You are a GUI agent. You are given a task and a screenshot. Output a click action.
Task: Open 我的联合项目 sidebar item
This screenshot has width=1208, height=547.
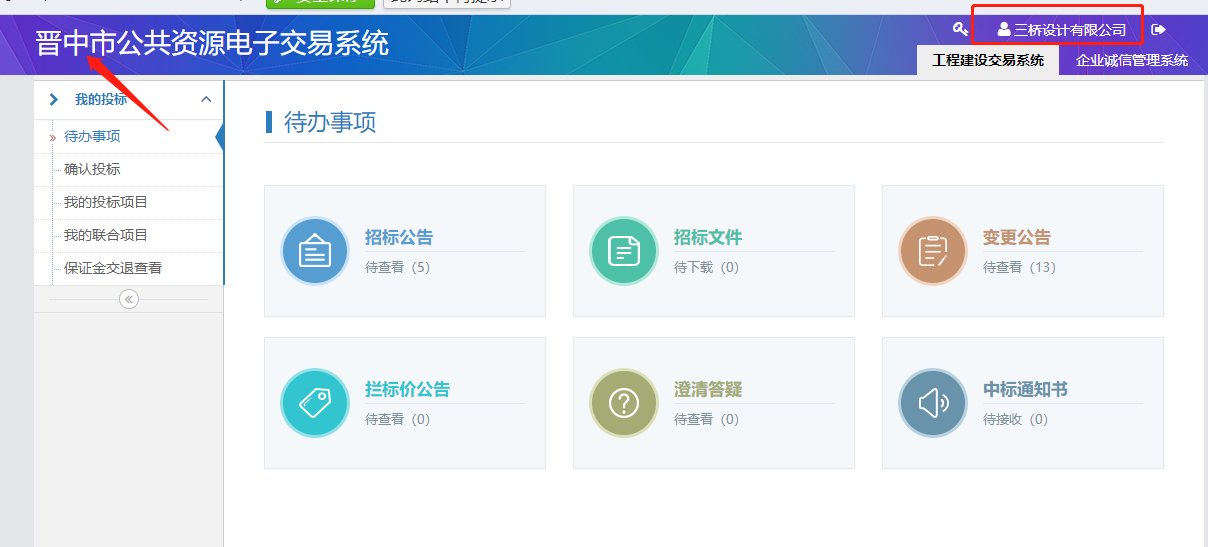coord(106,236)
